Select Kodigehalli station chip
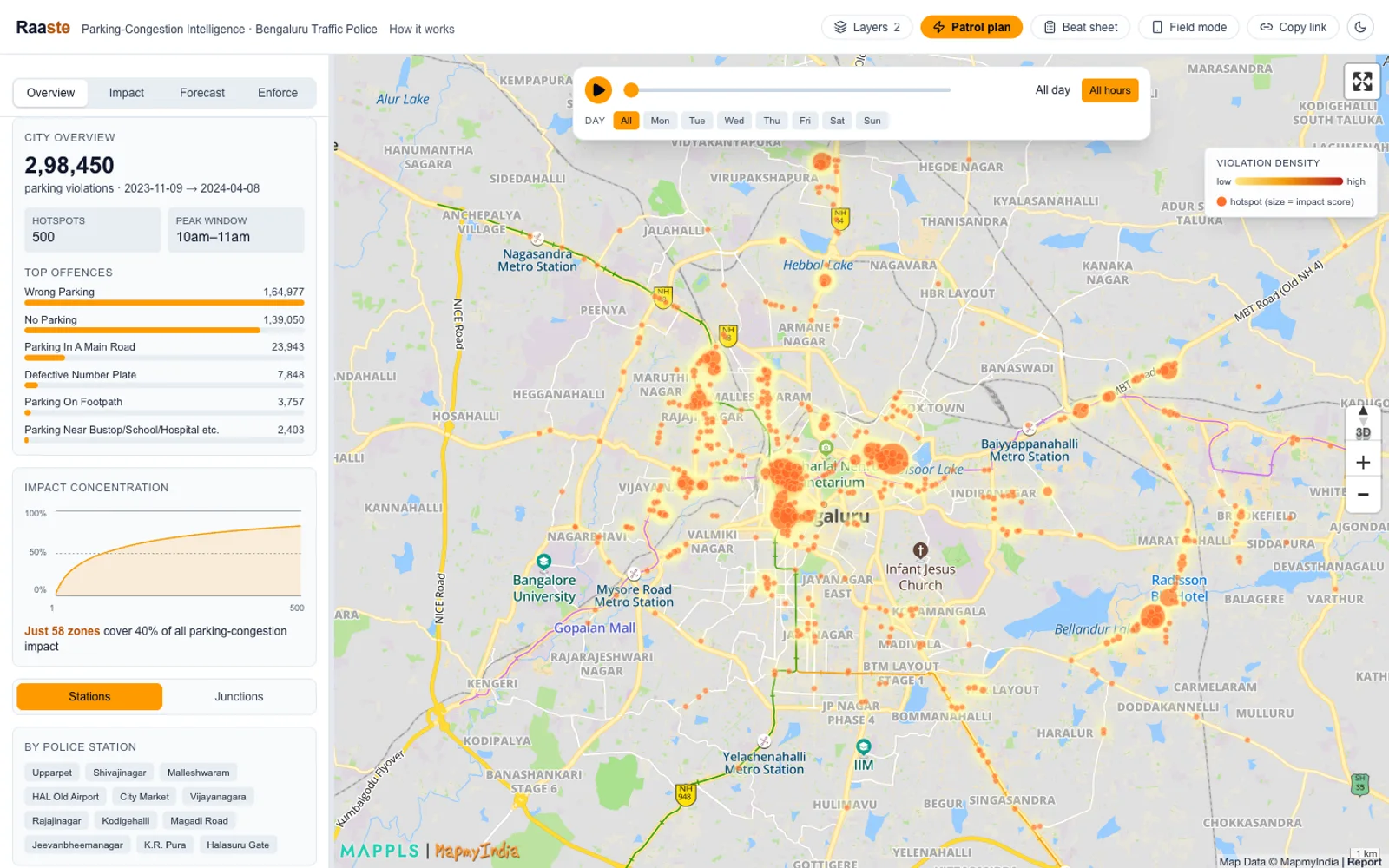Image resolution: width=1389 pixels, height=868 pixels. coord(126,821)
